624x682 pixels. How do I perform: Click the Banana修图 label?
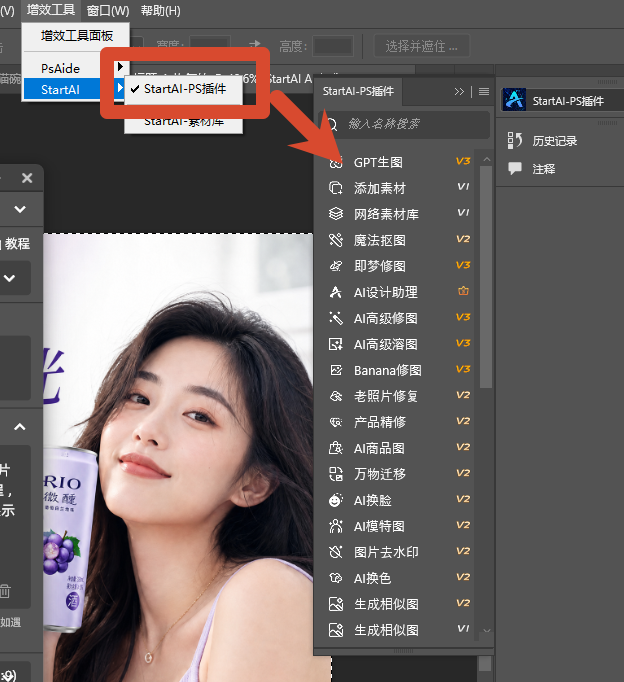coord(387,371)
